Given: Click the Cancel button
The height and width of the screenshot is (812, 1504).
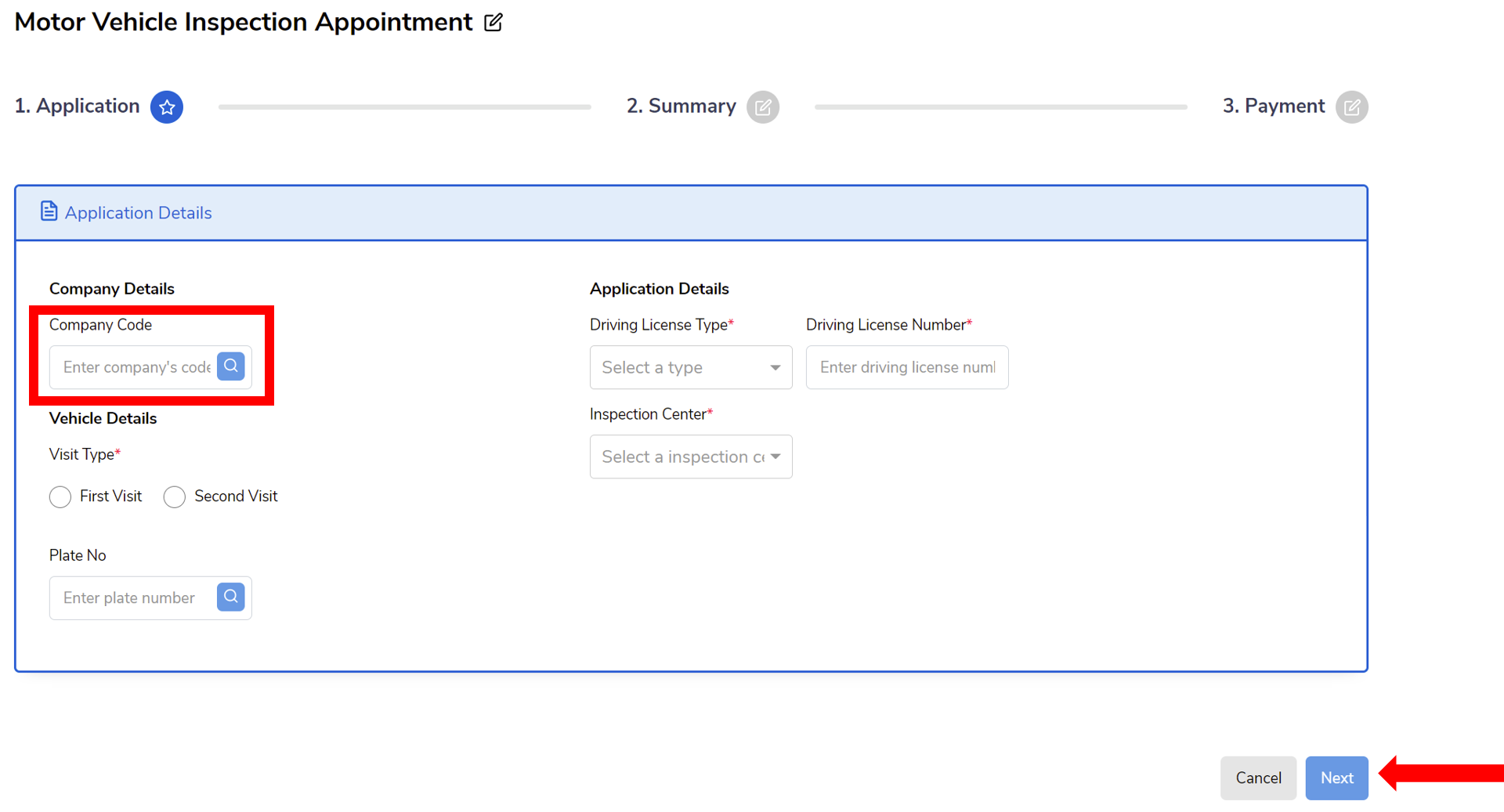Looking at the screenshot, I should tap(1258, 778).
